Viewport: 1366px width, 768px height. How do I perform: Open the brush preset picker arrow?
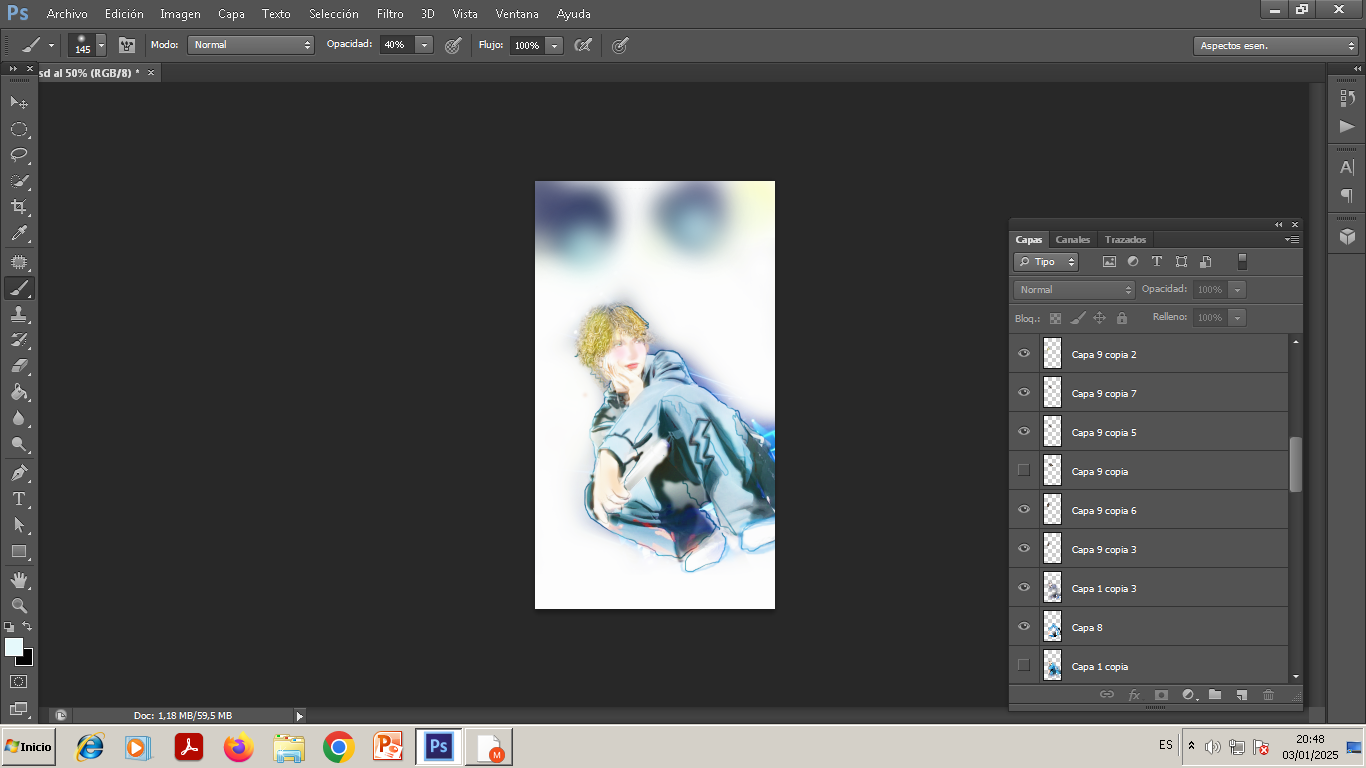pyautogui.click(x=101, y=45)
